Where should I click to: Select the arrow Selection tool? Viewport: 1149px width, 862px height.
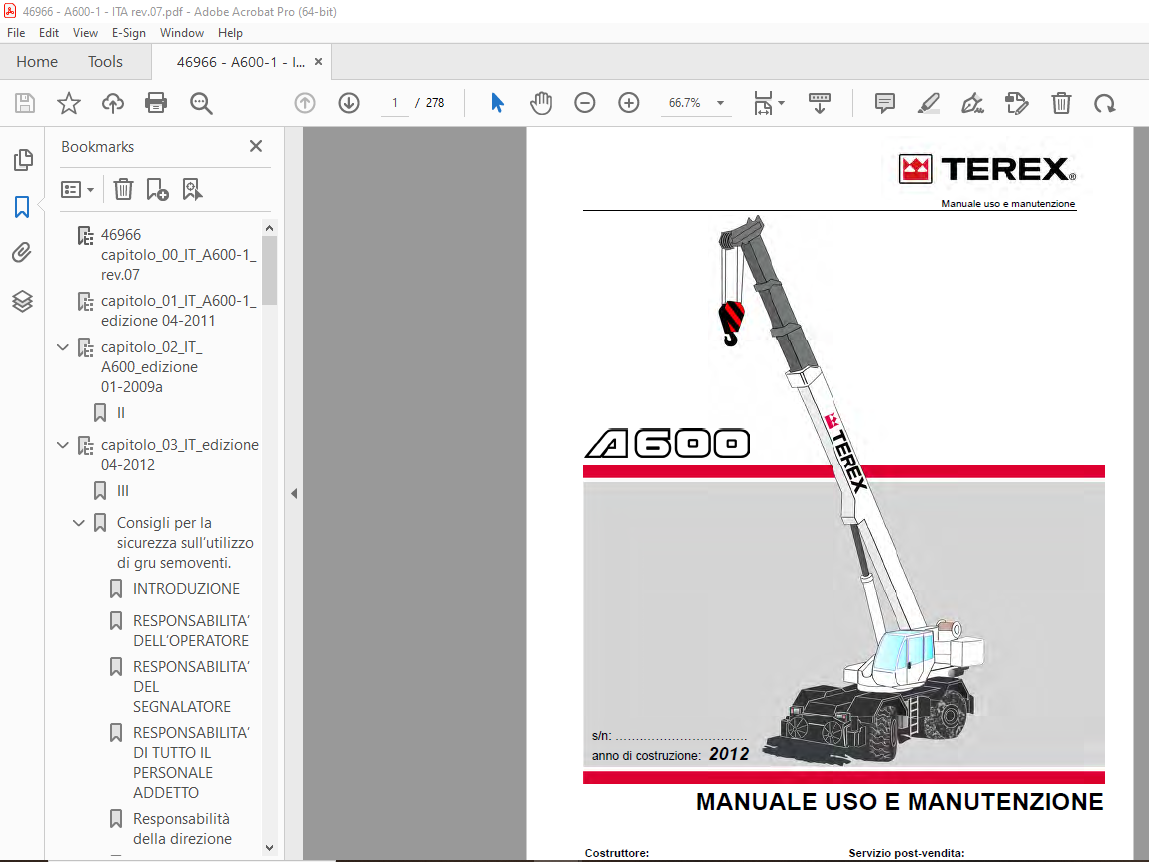(x=498, y=103)
